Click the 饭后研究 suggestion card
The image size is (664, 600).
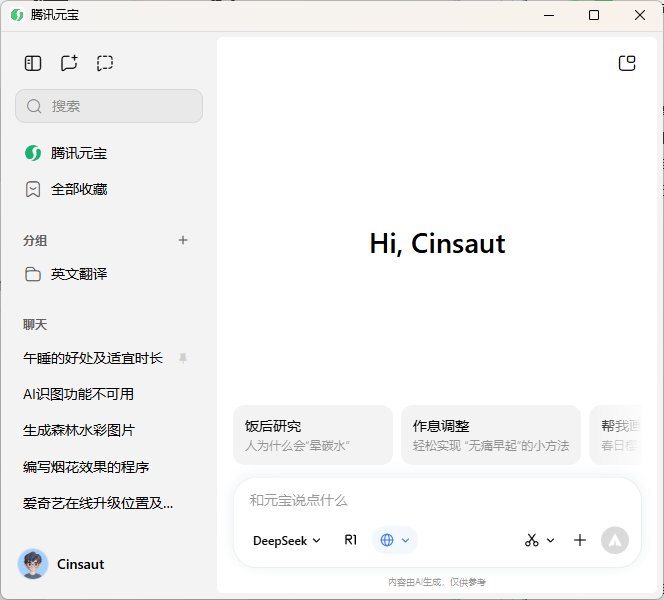point(313,435)
